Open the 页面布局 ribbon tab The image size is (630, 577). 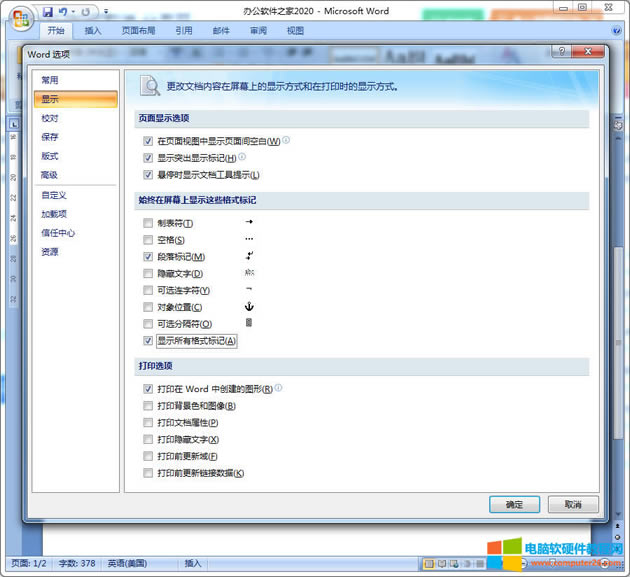coord(138,31)
